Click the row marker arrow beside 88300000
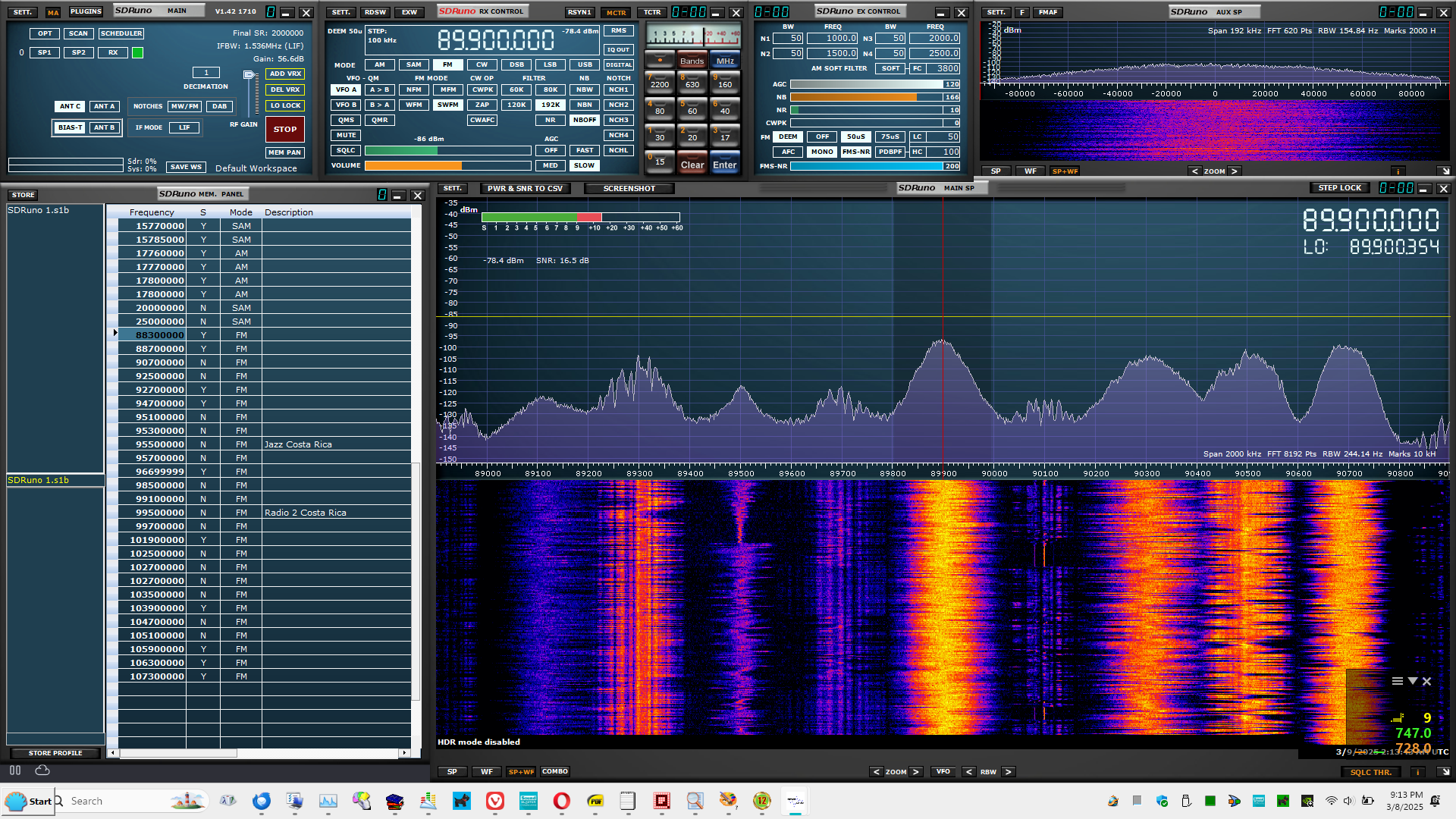 click(115, 333)
